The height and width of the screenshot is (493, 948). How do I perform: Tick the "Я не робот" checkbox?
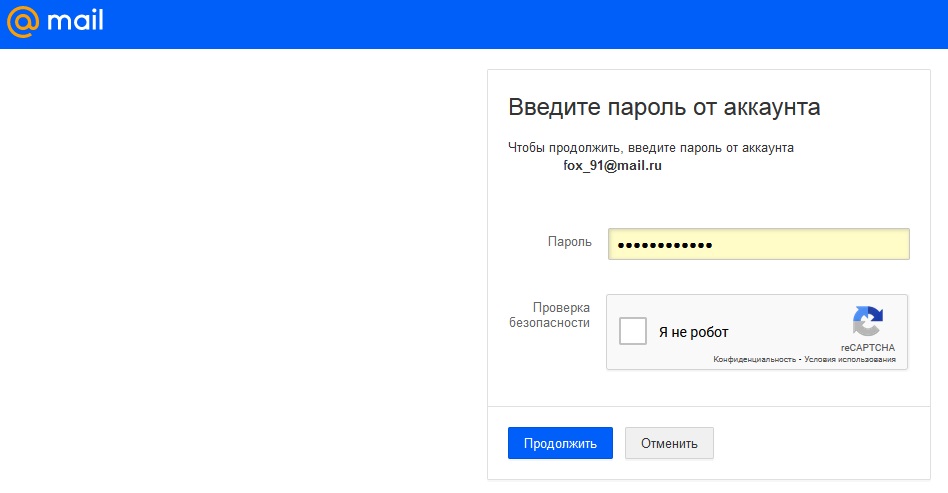(x=632, y=331)
